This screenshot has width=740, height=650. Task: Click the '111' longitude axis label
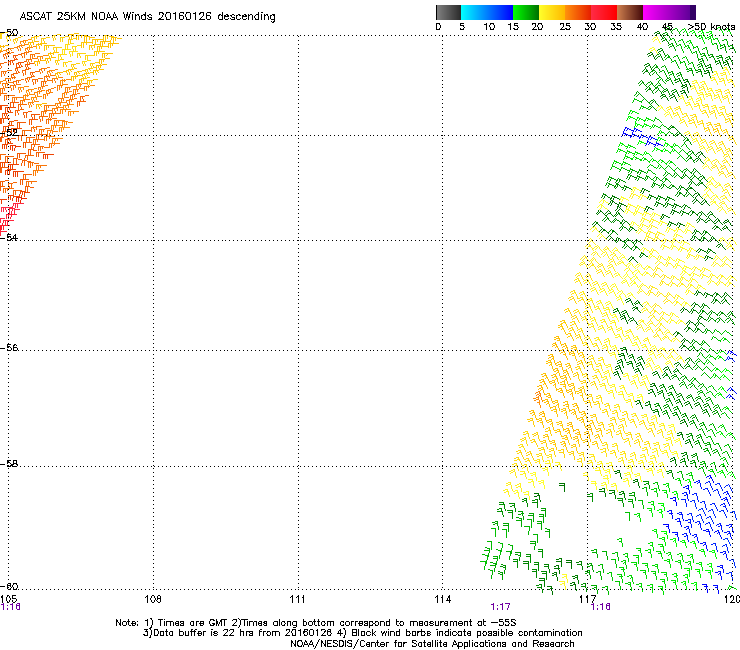point(297,599)
